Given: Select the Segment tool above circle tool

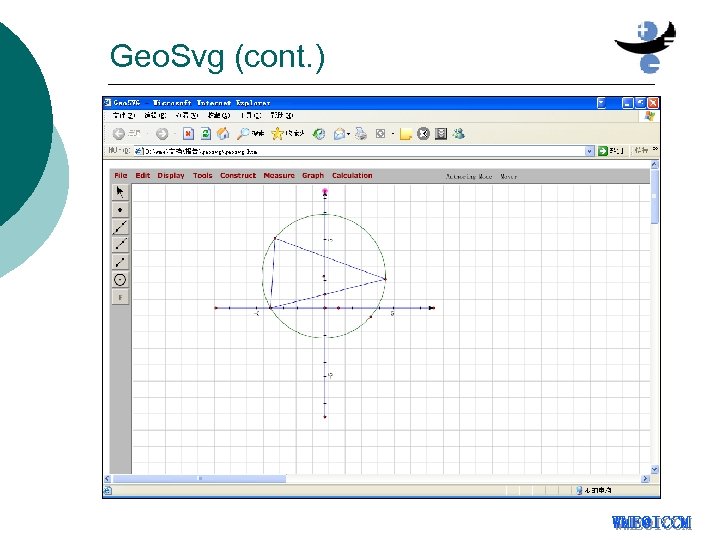Looking at the screenshot, I should tap(120, 262).
